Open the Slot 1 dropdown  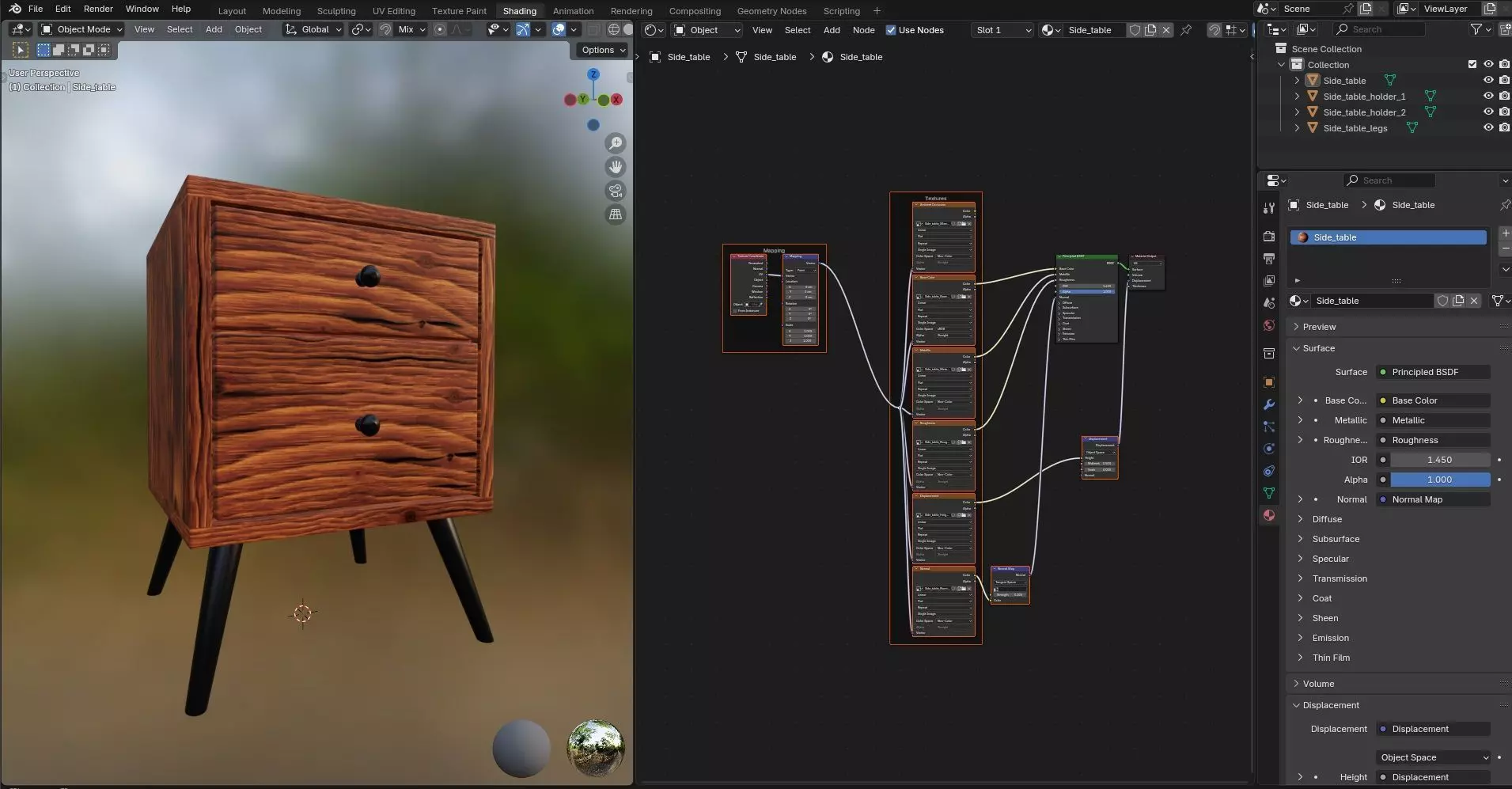(1002, 30)
